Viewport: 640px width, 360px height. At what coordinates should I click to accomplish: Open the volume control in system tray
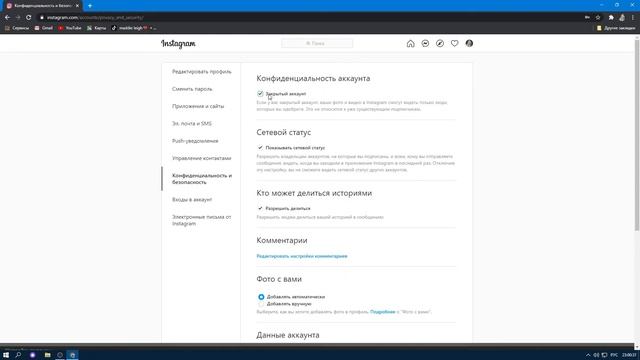pyautogui.click(x=596, y=355)
